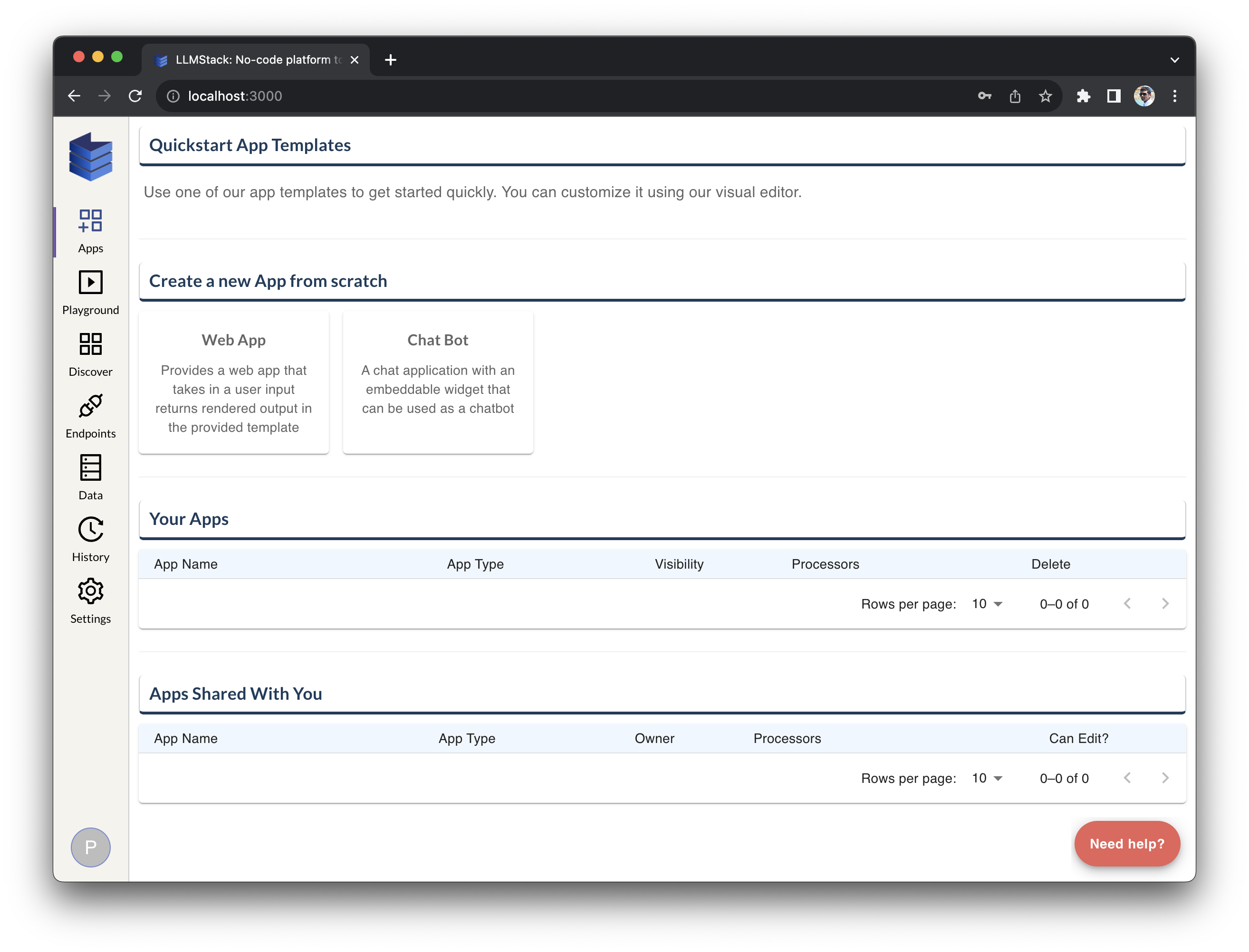
Task: Open the tab list chevron in the browser
Action: 1174,60
